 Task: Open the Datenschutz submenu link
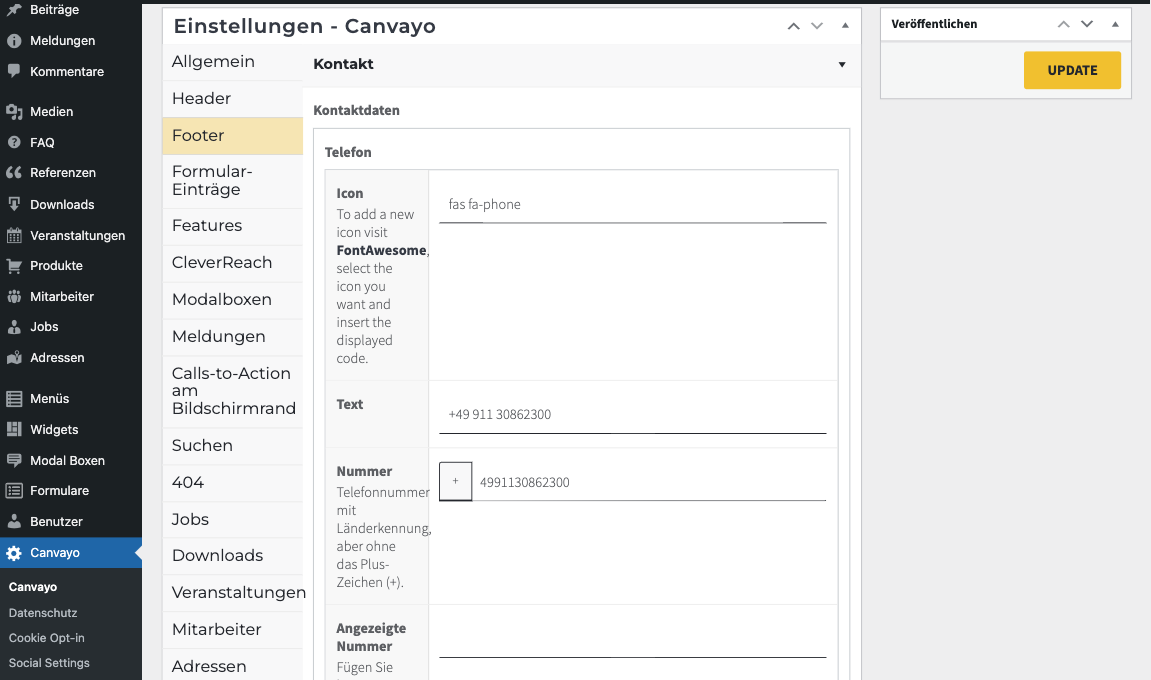click(43, 613)
